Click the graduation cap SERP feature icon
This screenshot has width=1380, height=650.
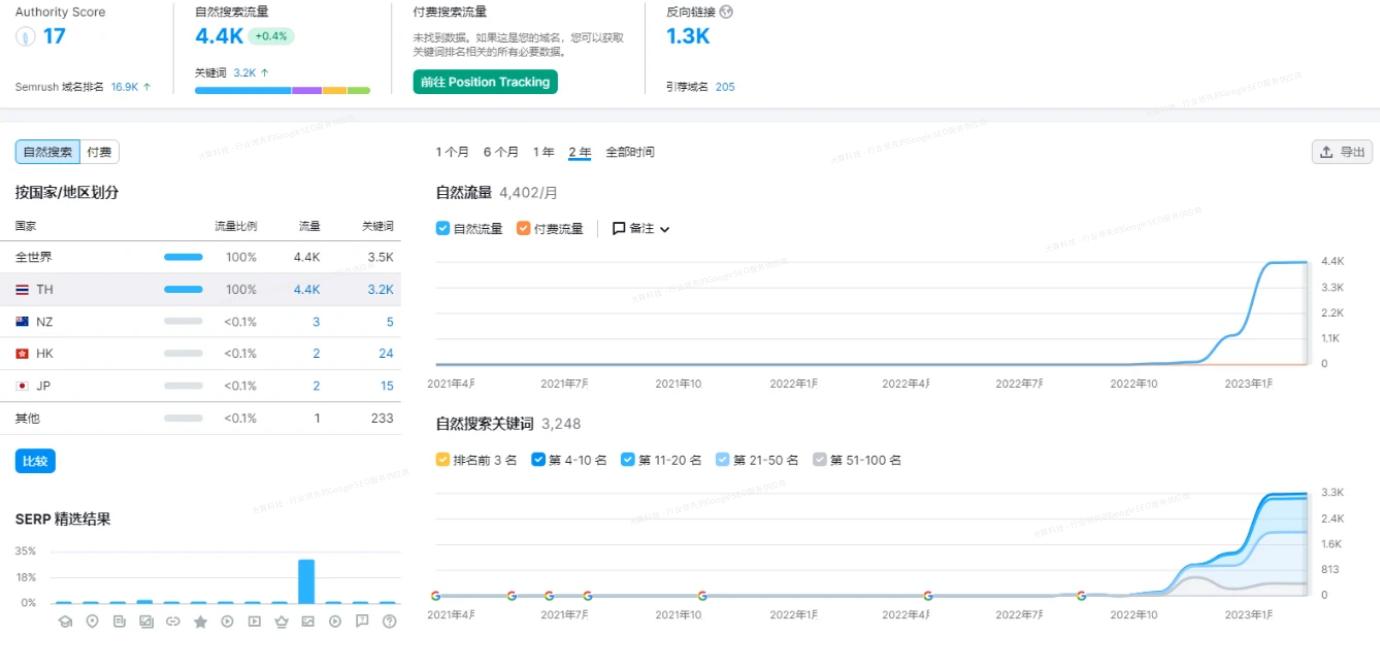coord(65,621)
